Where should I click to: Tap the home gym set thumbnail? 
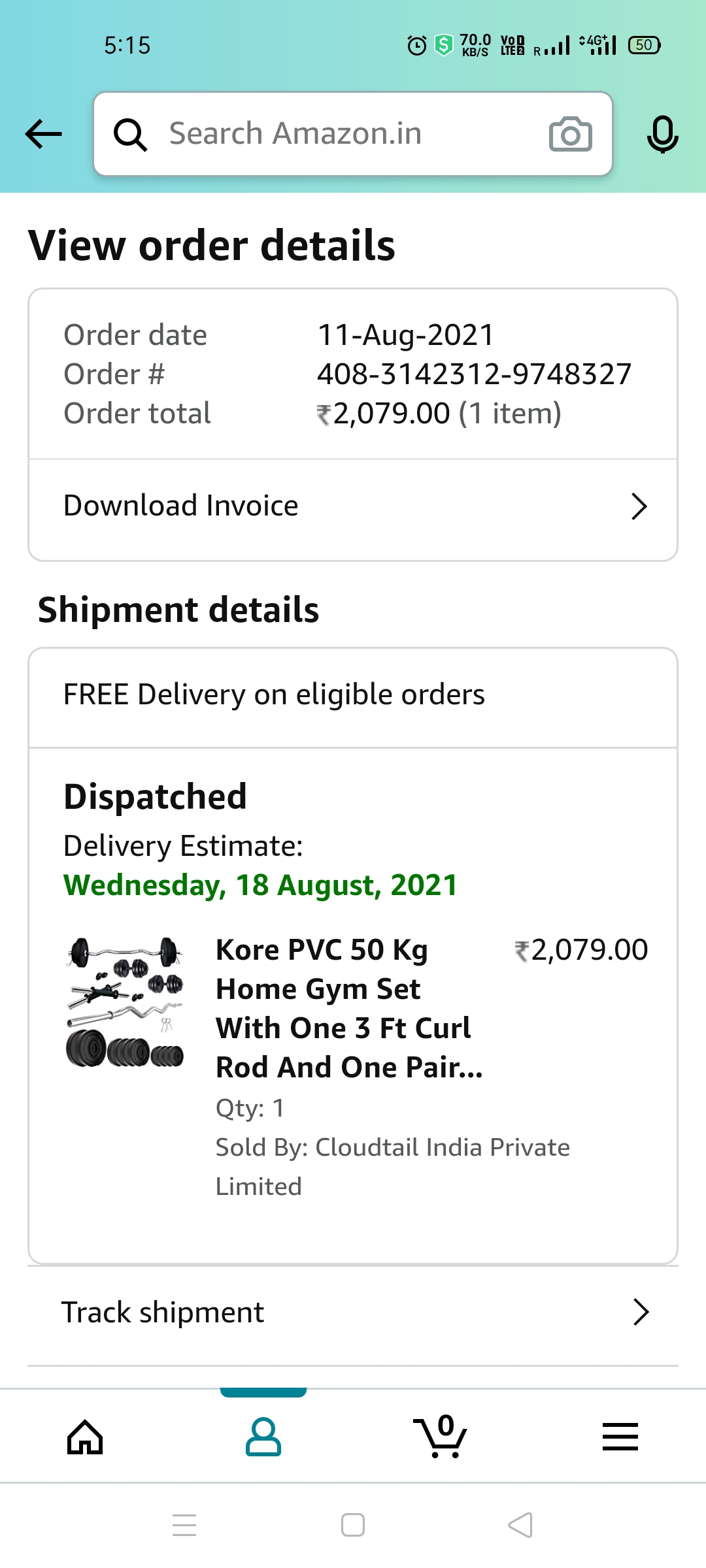tap(125, 1003)
